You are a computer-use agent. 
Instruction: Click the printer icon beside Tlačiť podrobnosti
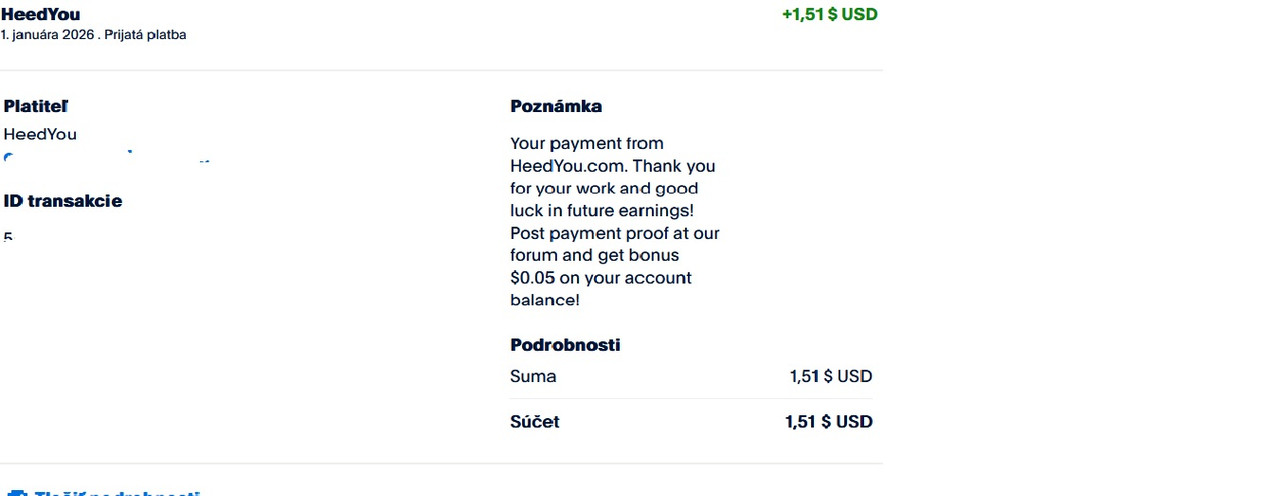point(17,493)
